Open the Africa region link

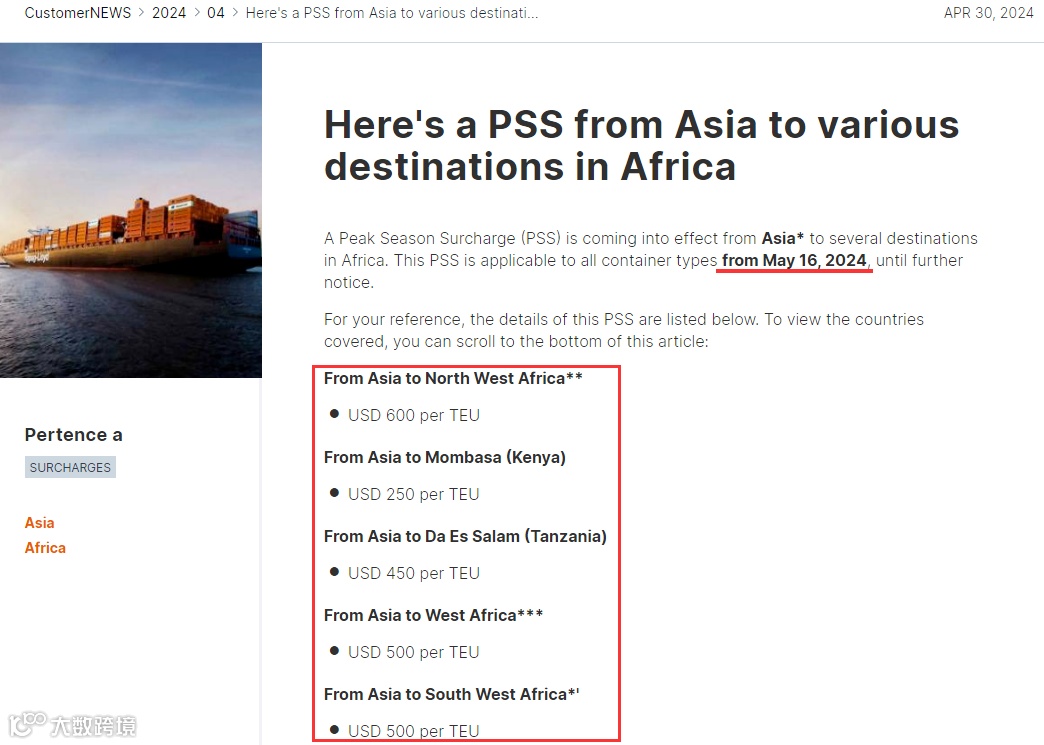[x=45, y=548]
